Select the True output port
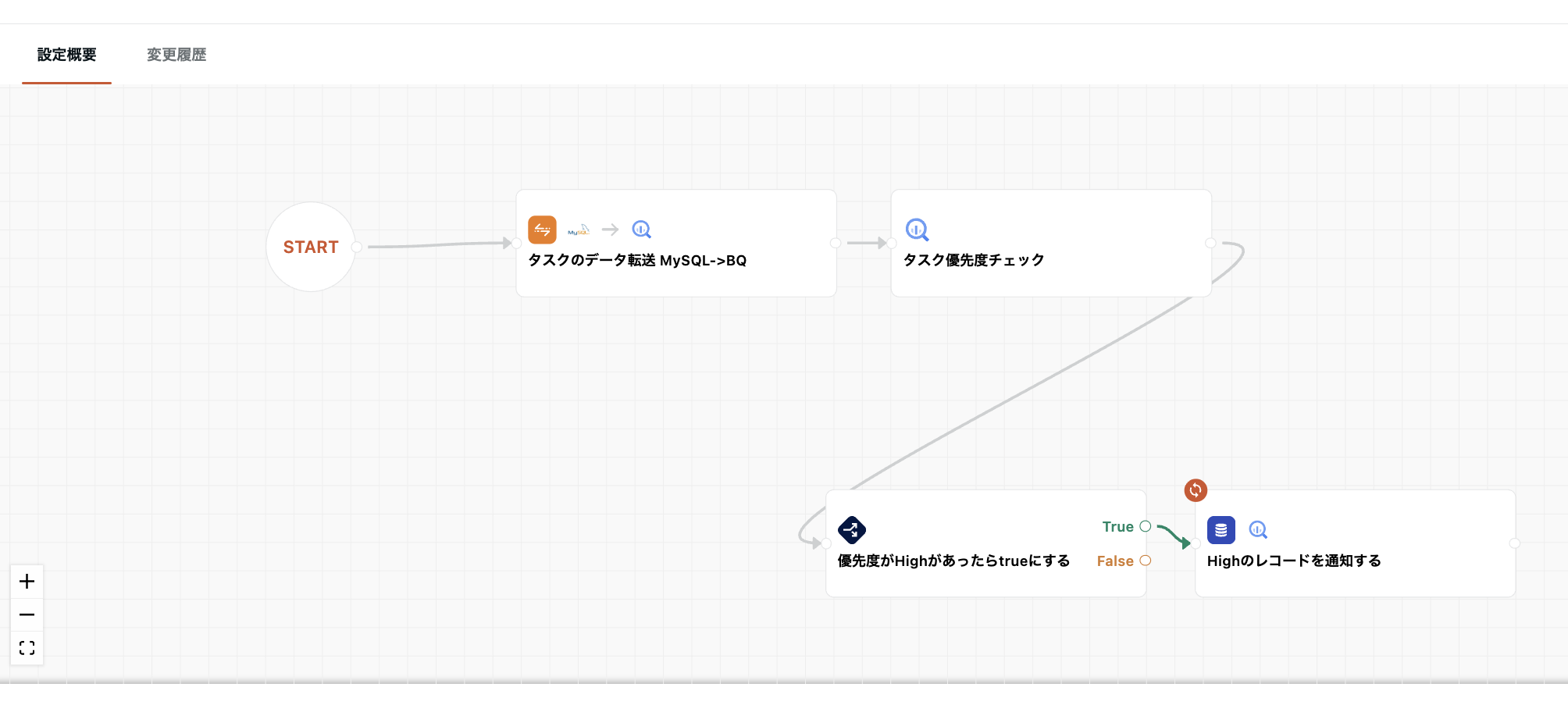The width and height of the screenshot is (1568, 712). pos(1146,526)
